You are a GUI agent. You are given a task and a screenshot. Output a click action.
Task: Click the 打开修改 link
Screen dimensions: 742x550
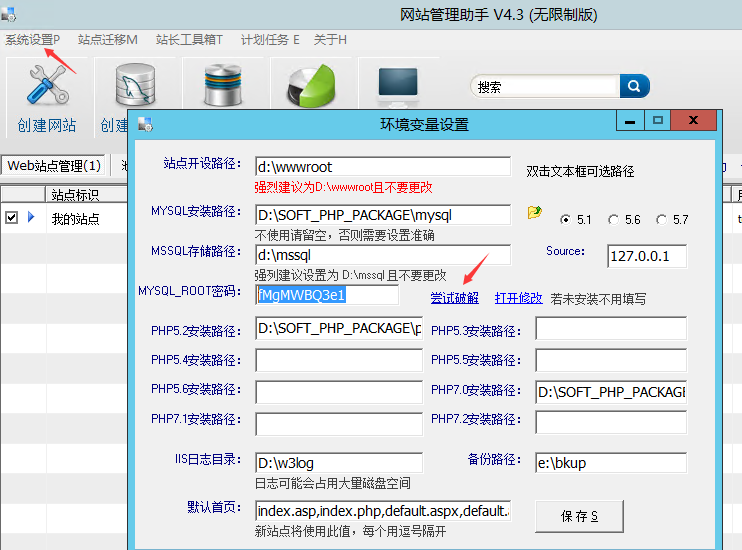tap(518, 298)
